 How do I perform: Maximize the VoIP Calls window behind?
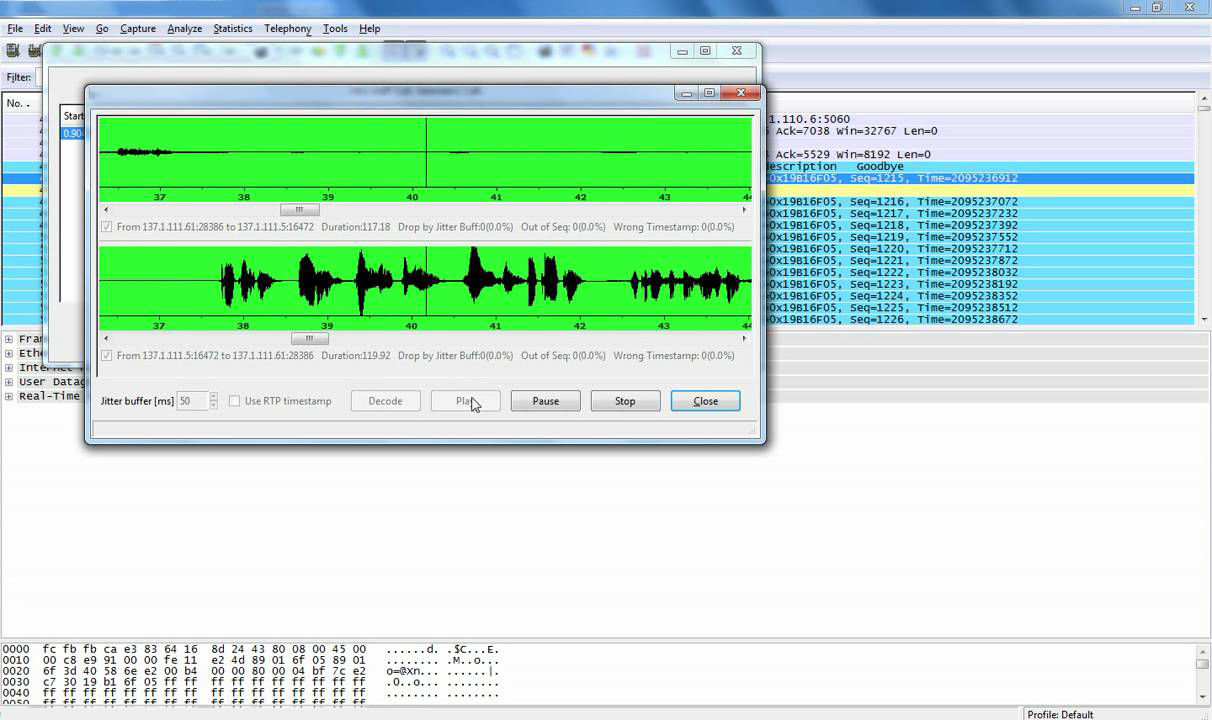705,51
